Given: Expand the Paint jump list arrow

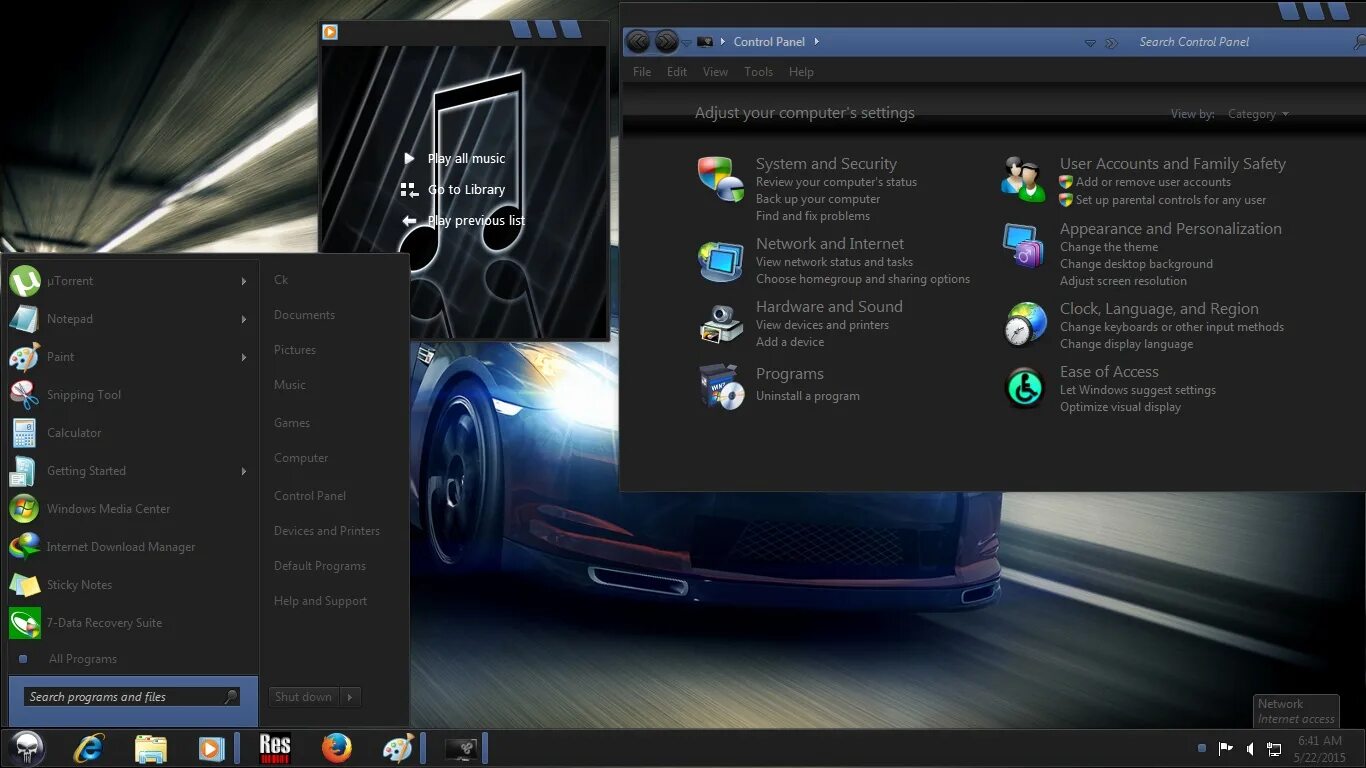Looking at the screenshot, I should click(x=243, y=357).
